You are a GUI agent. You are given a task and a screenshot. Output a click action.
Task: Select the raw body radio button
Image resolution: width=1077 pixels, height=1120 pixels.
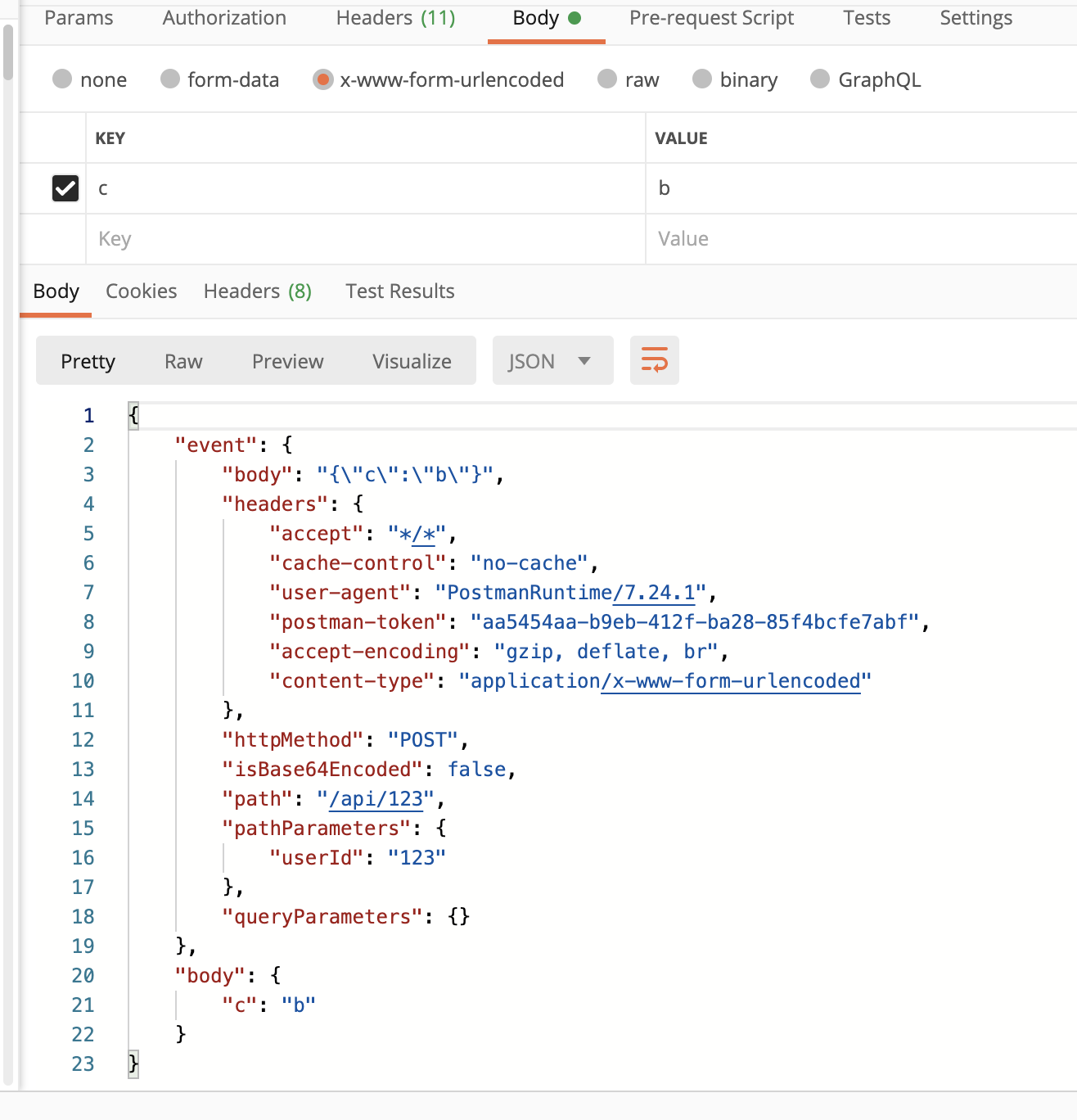607,79
